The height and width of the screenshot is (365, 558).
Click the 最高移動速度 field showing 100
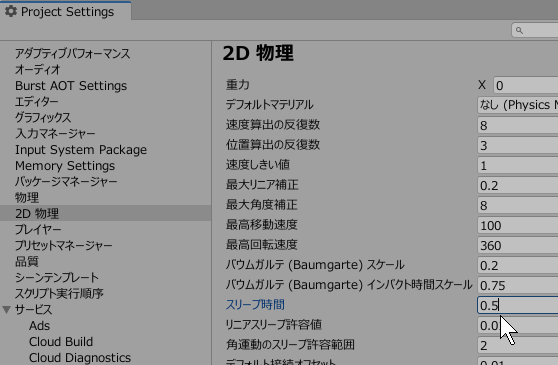tap(517, 226)
